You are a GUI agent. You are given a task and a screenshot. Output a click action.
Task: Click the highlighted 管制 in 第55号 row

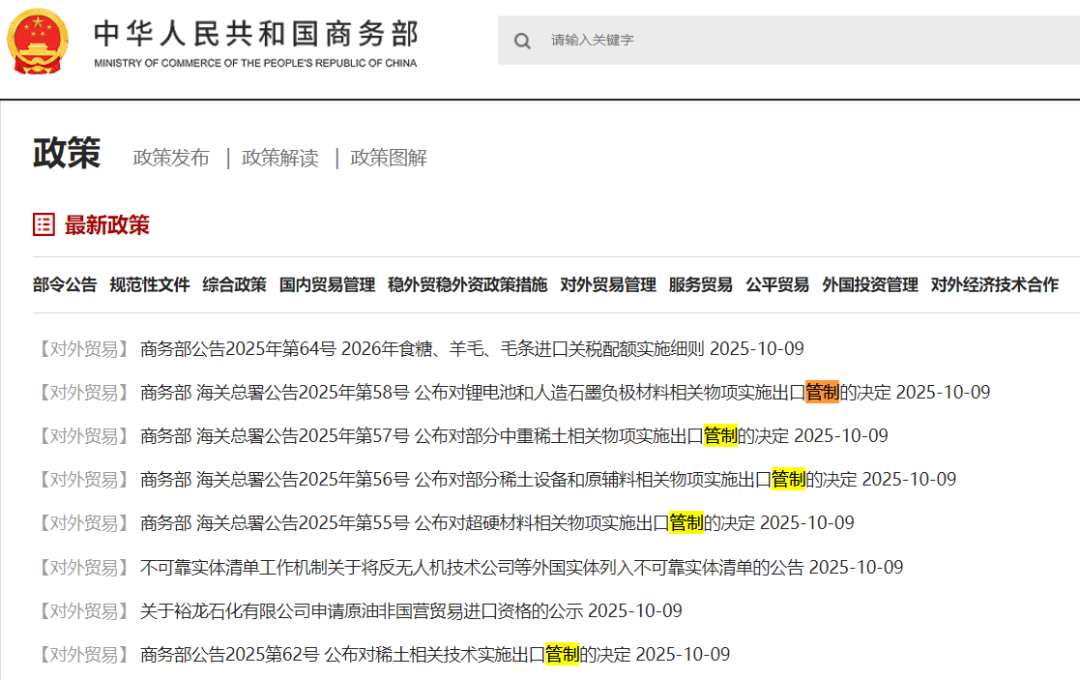coord(687,523)
